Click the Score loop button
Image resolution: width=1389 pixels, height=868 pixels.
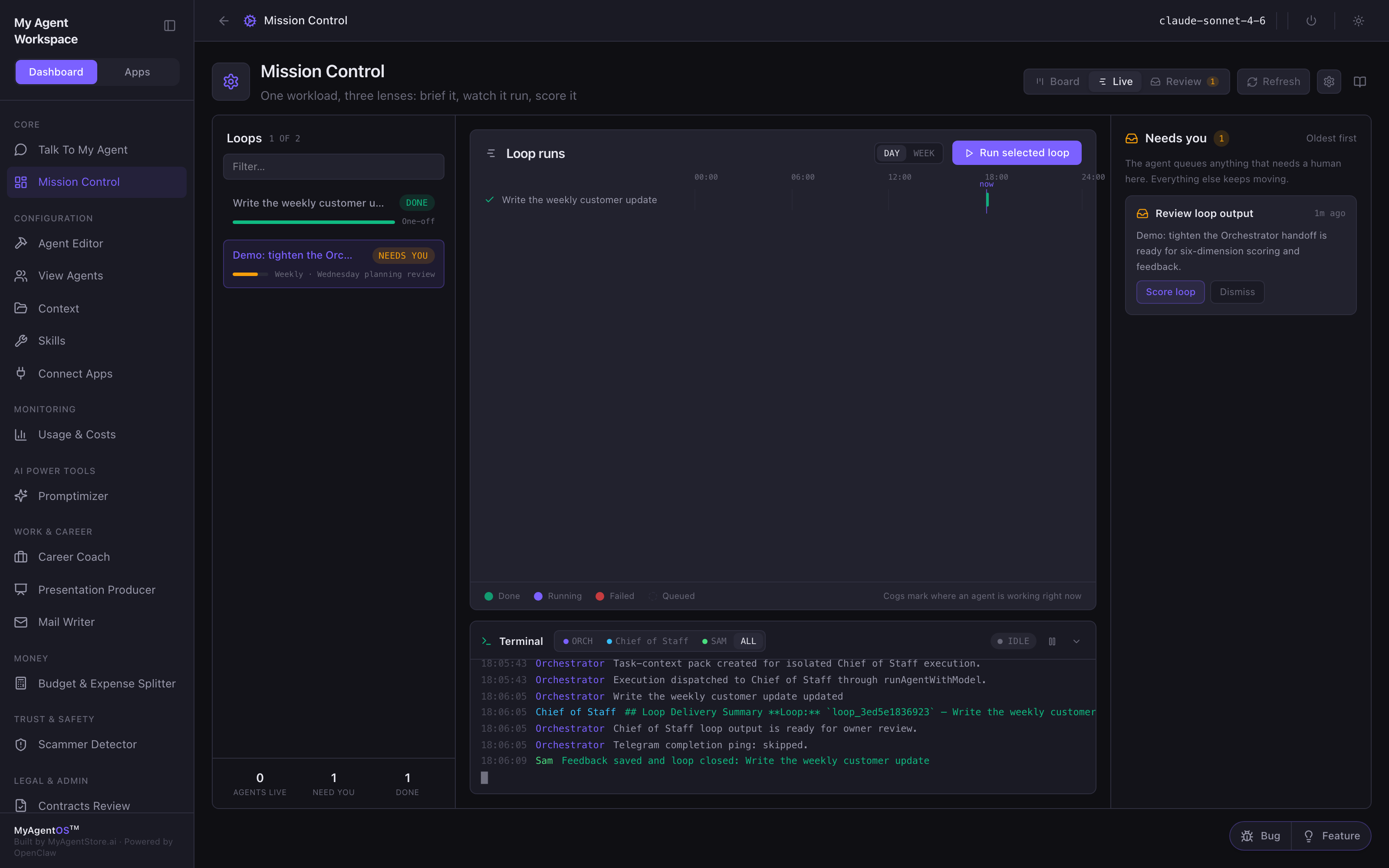[x=1170, y=292]
